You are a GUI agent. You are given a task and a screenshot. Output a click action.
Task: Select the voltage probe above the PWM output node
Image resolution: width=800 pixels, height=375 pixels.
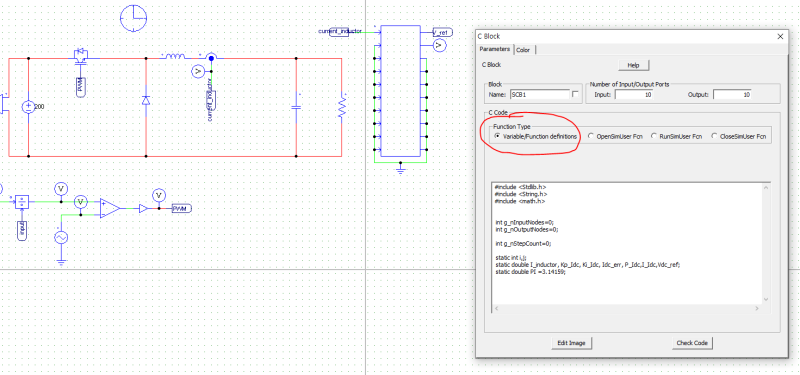[159, 195]
